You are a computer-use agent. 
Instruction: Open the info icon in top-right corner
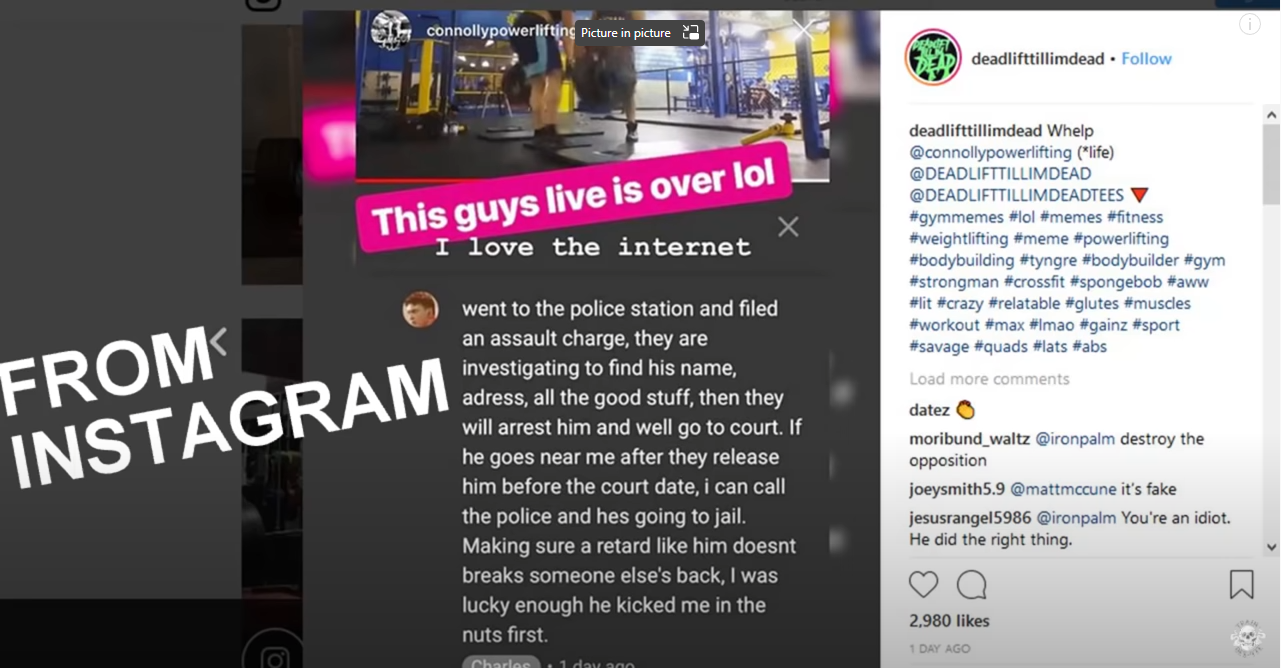click(1250, 25)
